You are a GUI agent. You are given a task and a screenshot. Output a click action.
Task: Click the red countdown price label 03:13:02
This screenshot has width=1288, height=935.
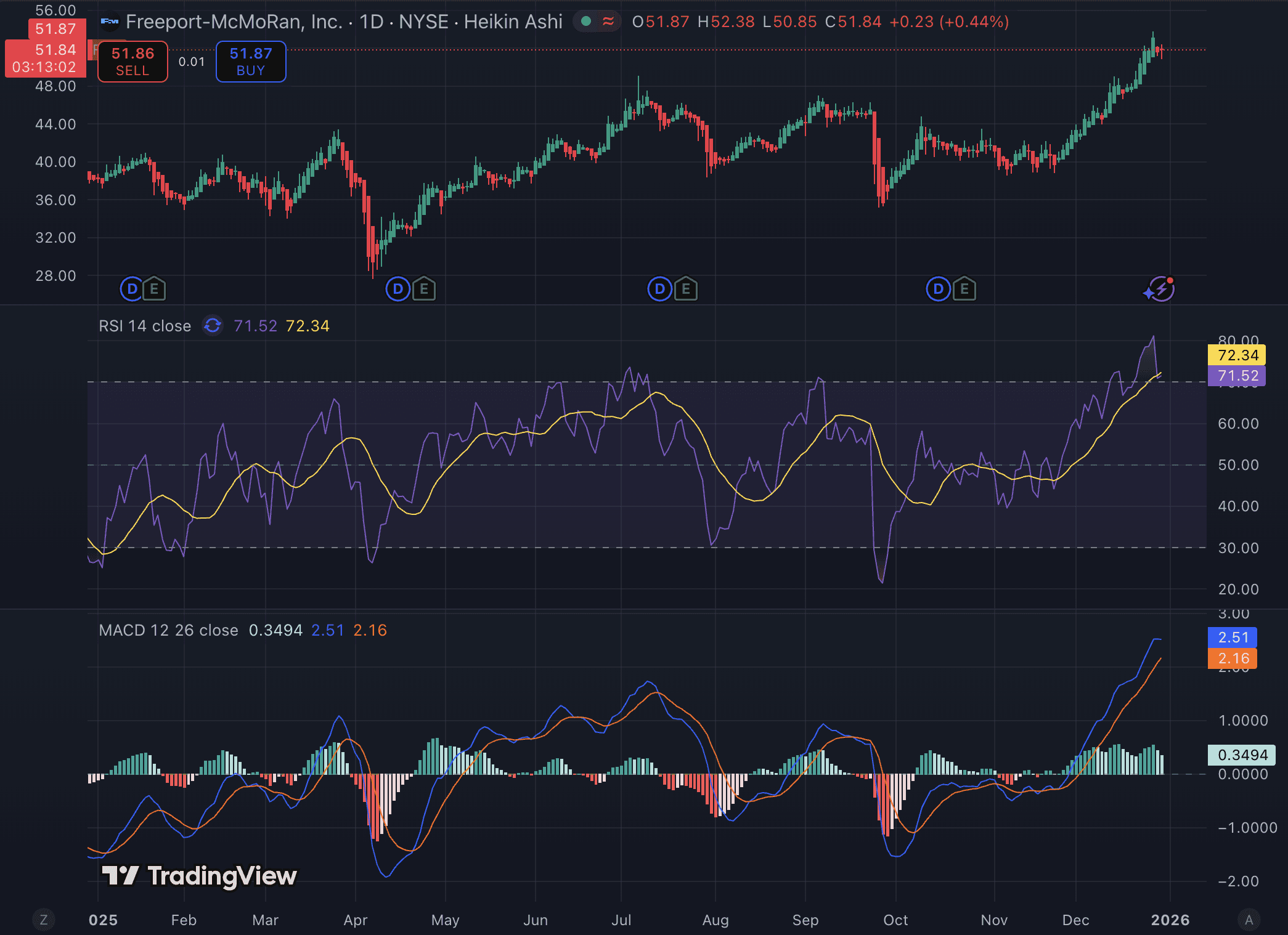[44, 67]
